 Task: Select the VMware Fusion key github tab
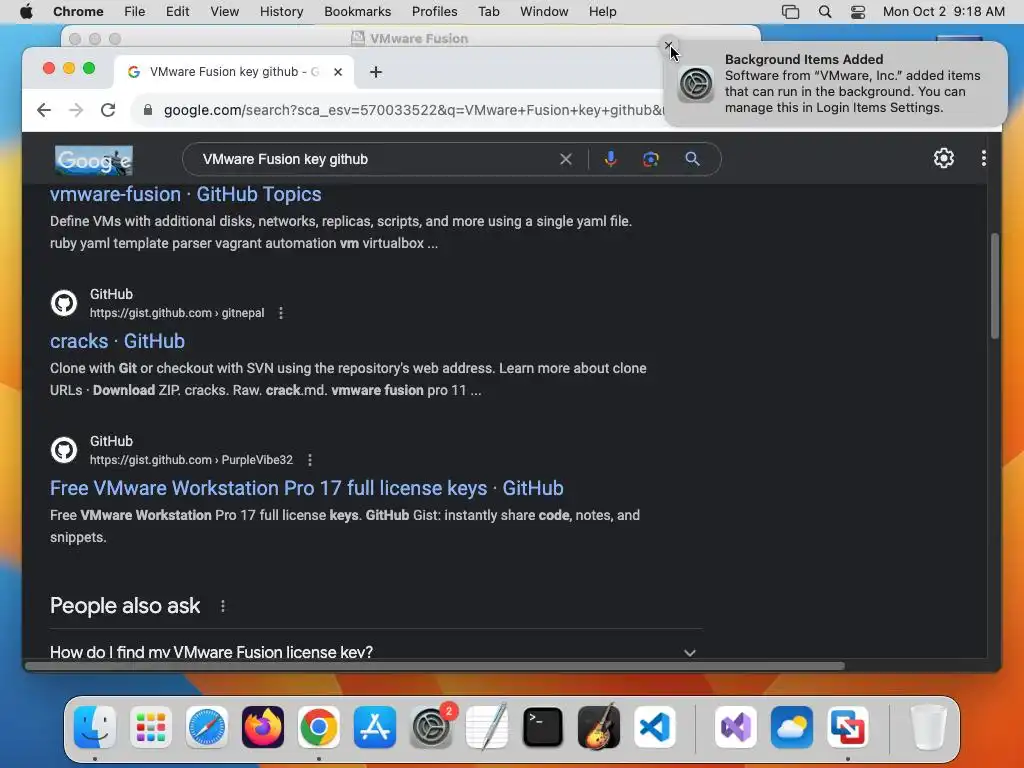[x=234, y=72]
